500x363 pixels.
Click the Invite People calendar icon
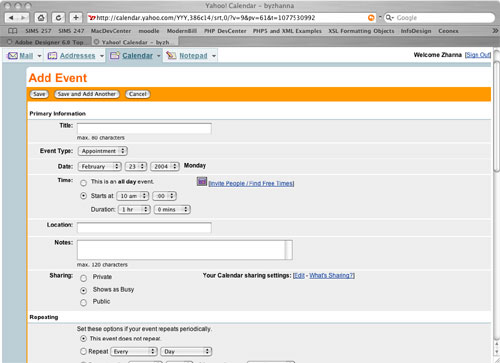pyautogui.click(x=202, y=181)
